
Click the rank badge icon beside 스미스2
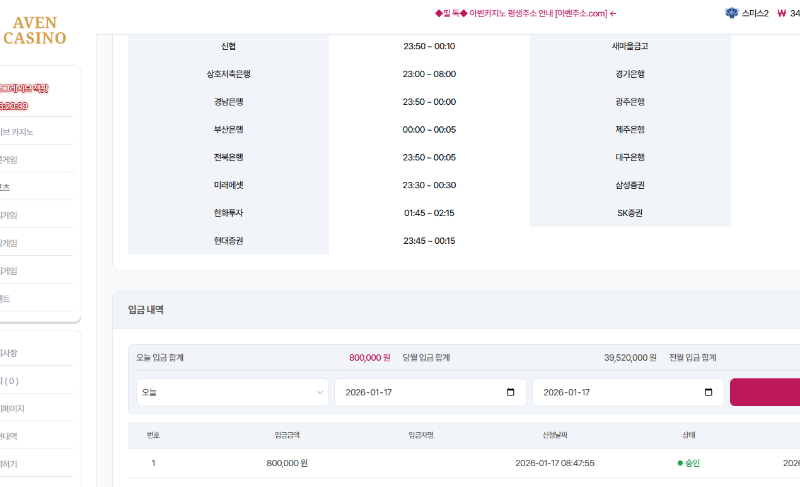click(730, 13)
